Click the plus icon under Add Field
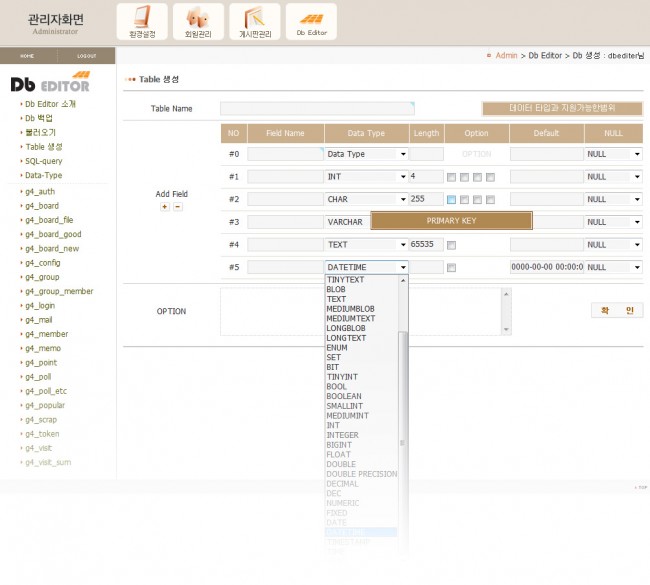The image size is (650, 585). (164, 207)
